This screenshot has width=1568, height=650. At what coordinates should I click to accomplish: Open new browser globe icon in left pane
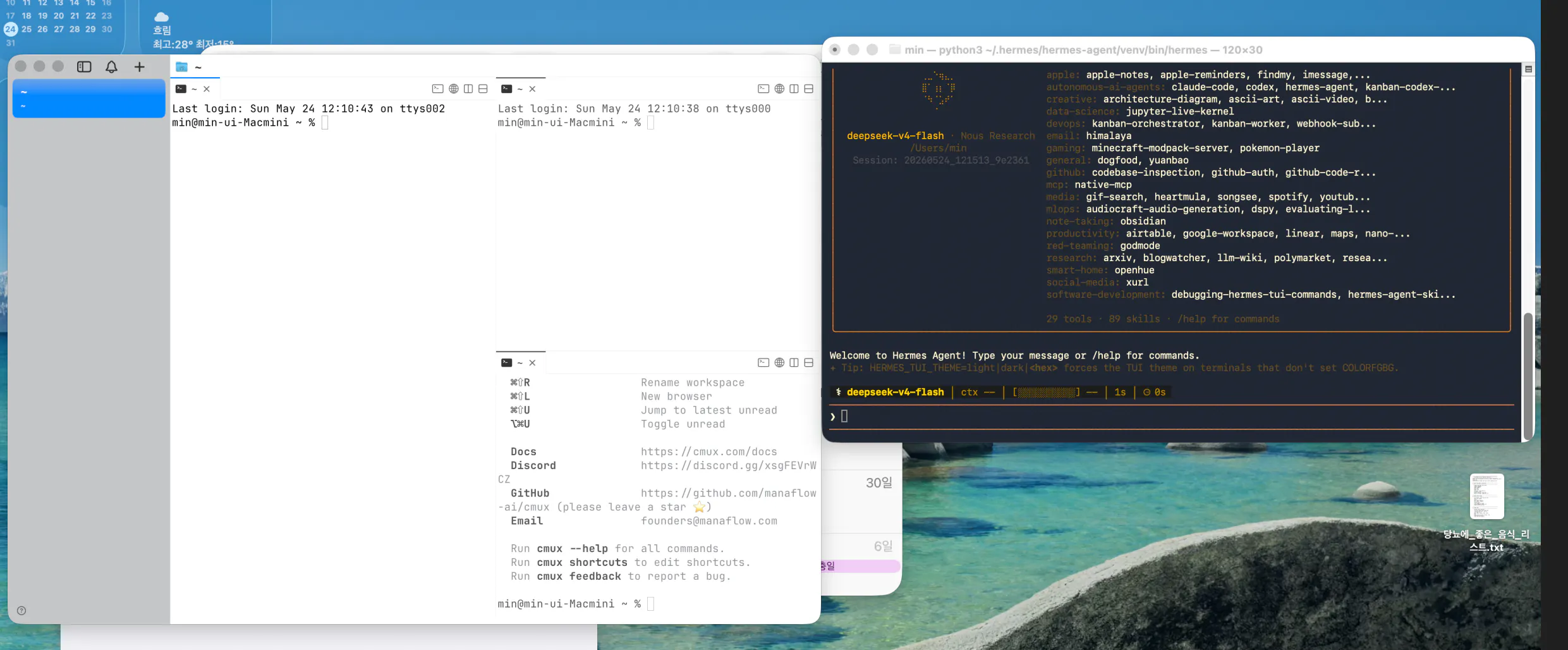453,89
